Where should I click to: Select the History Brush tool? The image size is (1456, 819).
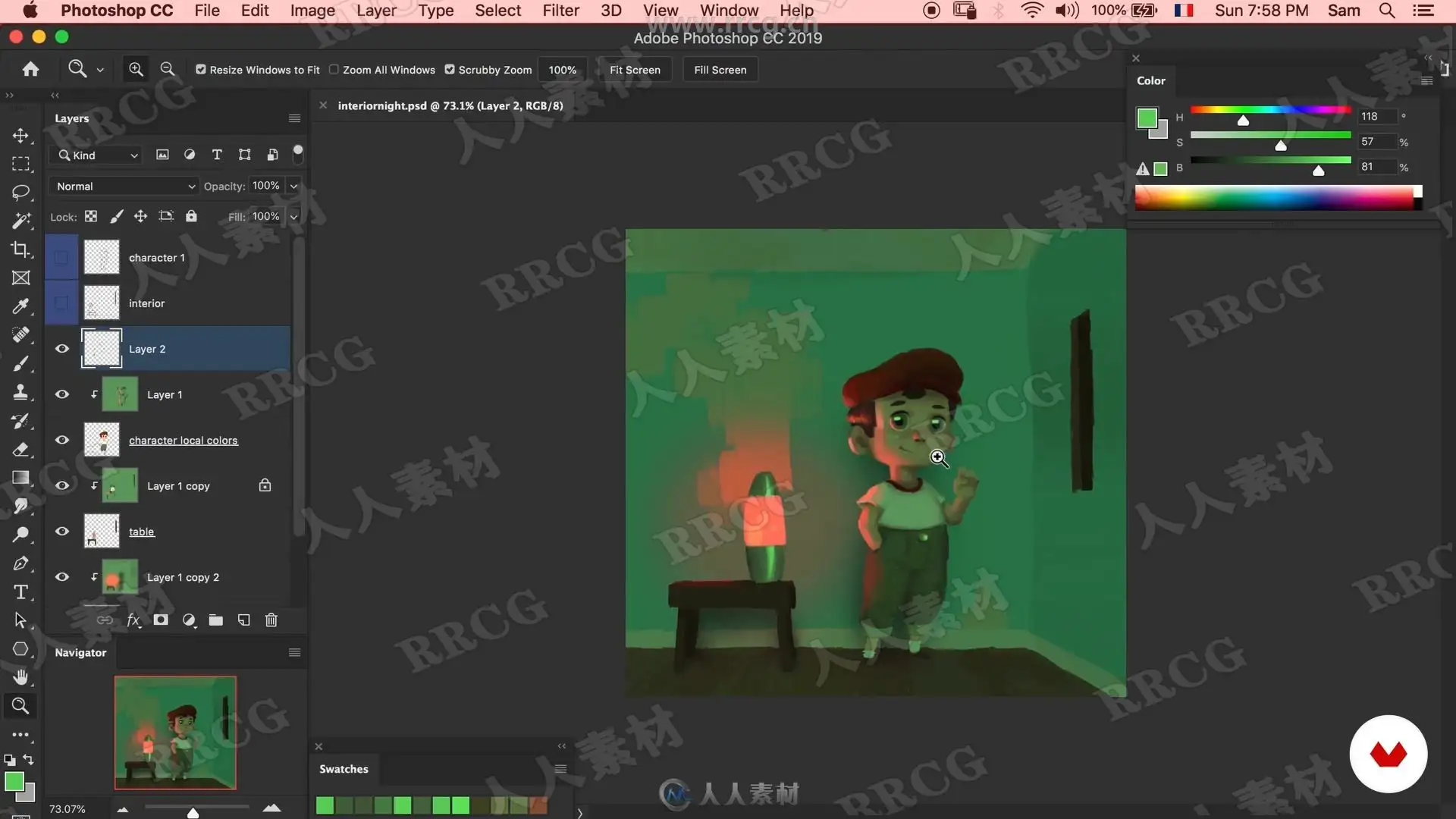click(x=20, y=421)
